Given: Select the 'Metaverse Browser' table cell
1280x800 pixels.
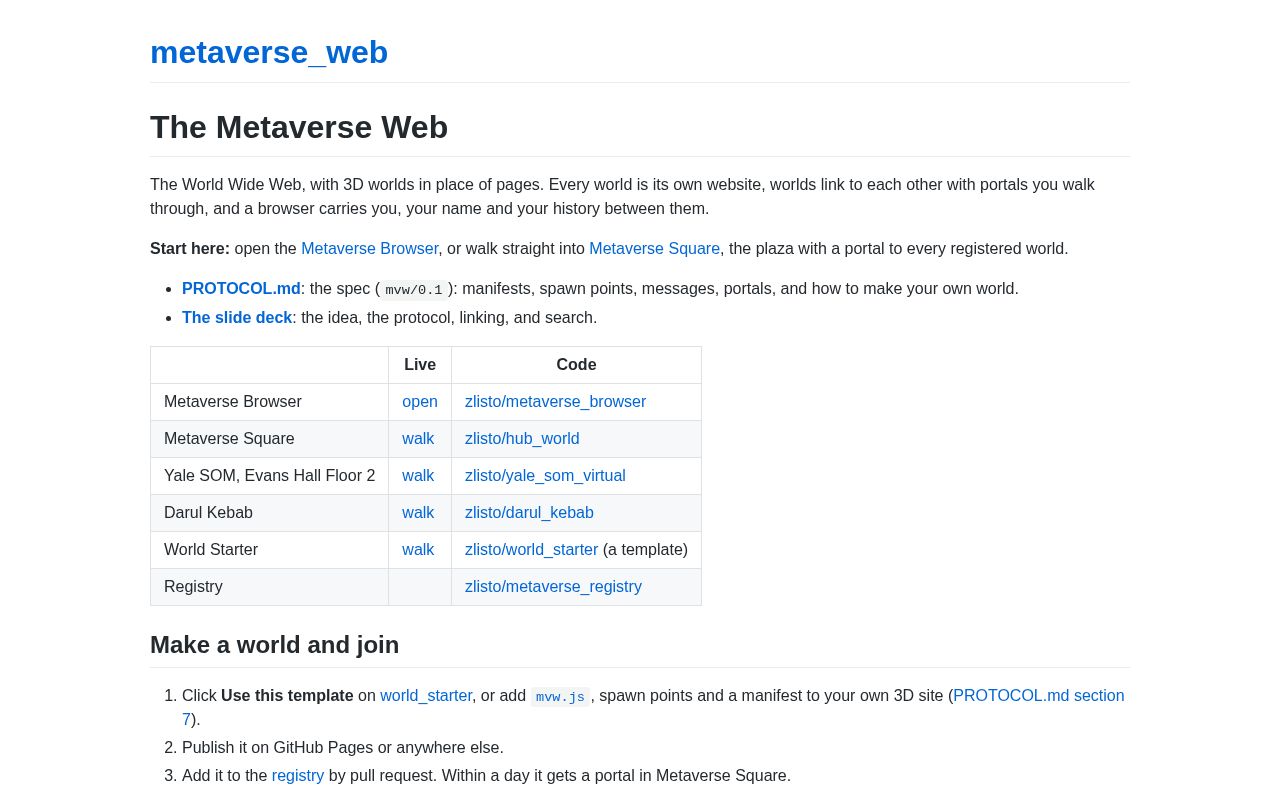Looking at the screenshot, I should click(x=269, y=402).
